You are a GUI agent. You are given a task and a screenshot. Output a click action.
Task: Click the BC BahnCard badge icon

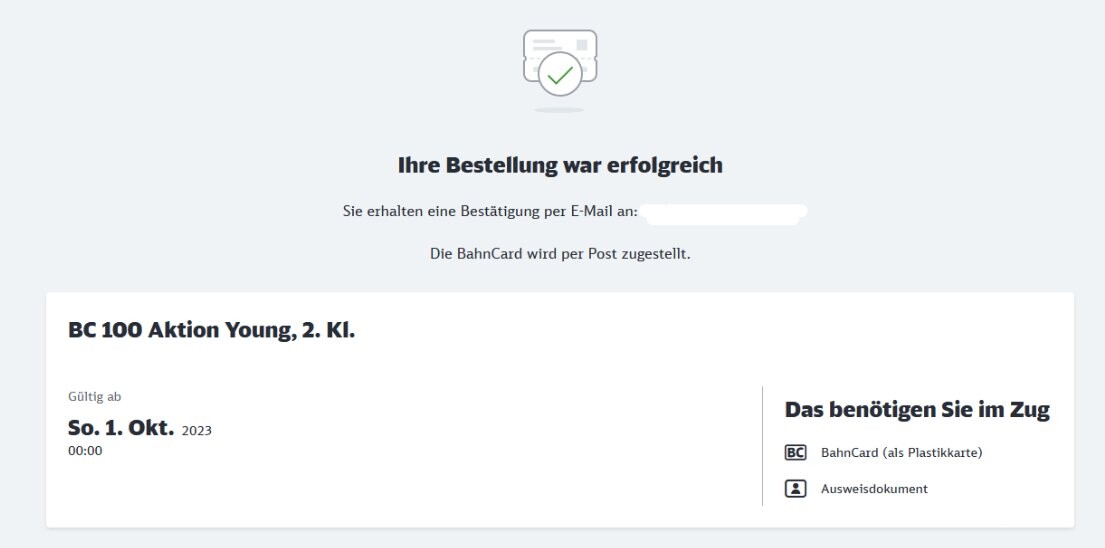[795, 452]
